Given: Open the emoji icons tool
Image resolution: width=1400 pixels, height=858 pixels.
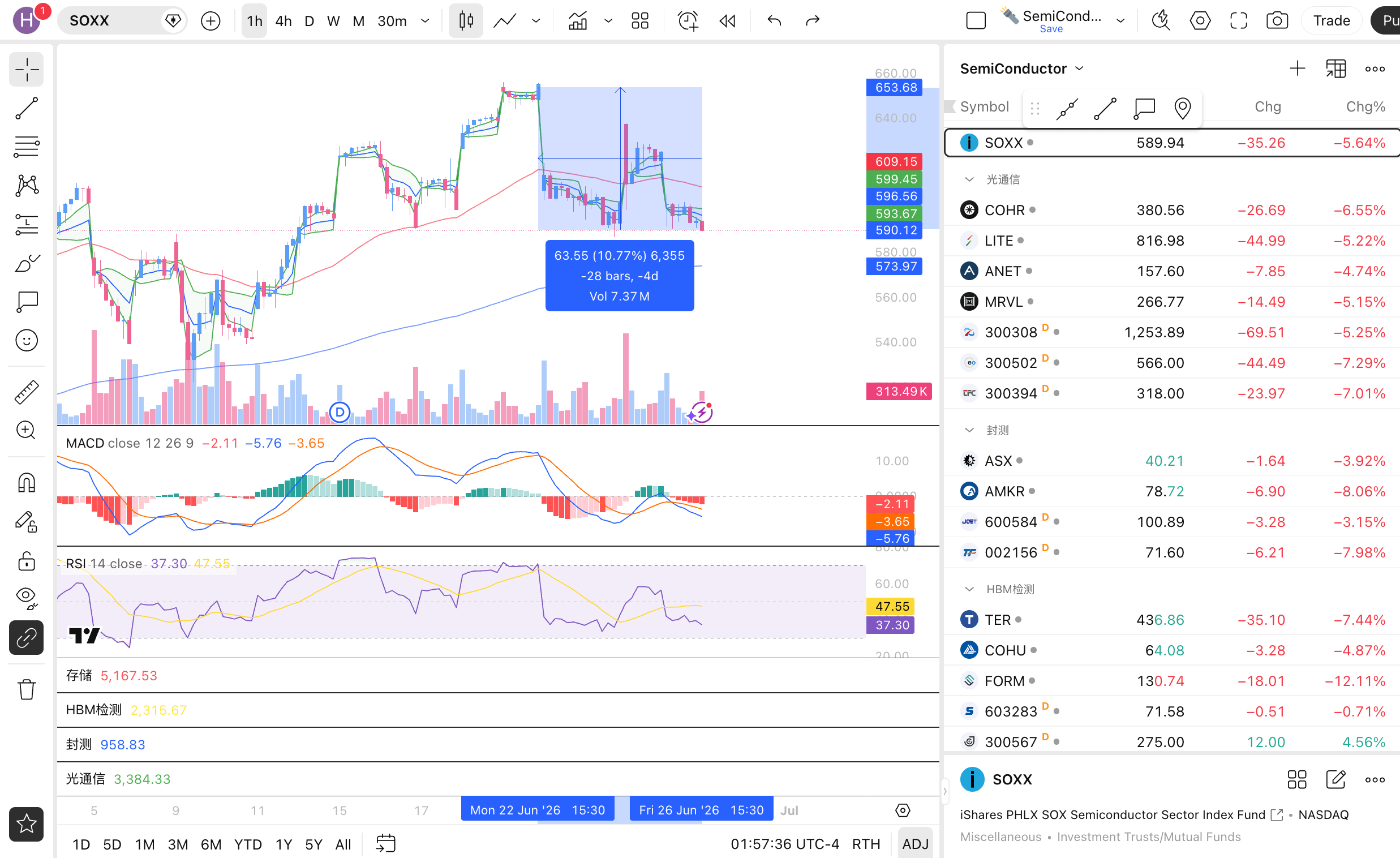Looking at the screenshot, I should coord(26,340).
